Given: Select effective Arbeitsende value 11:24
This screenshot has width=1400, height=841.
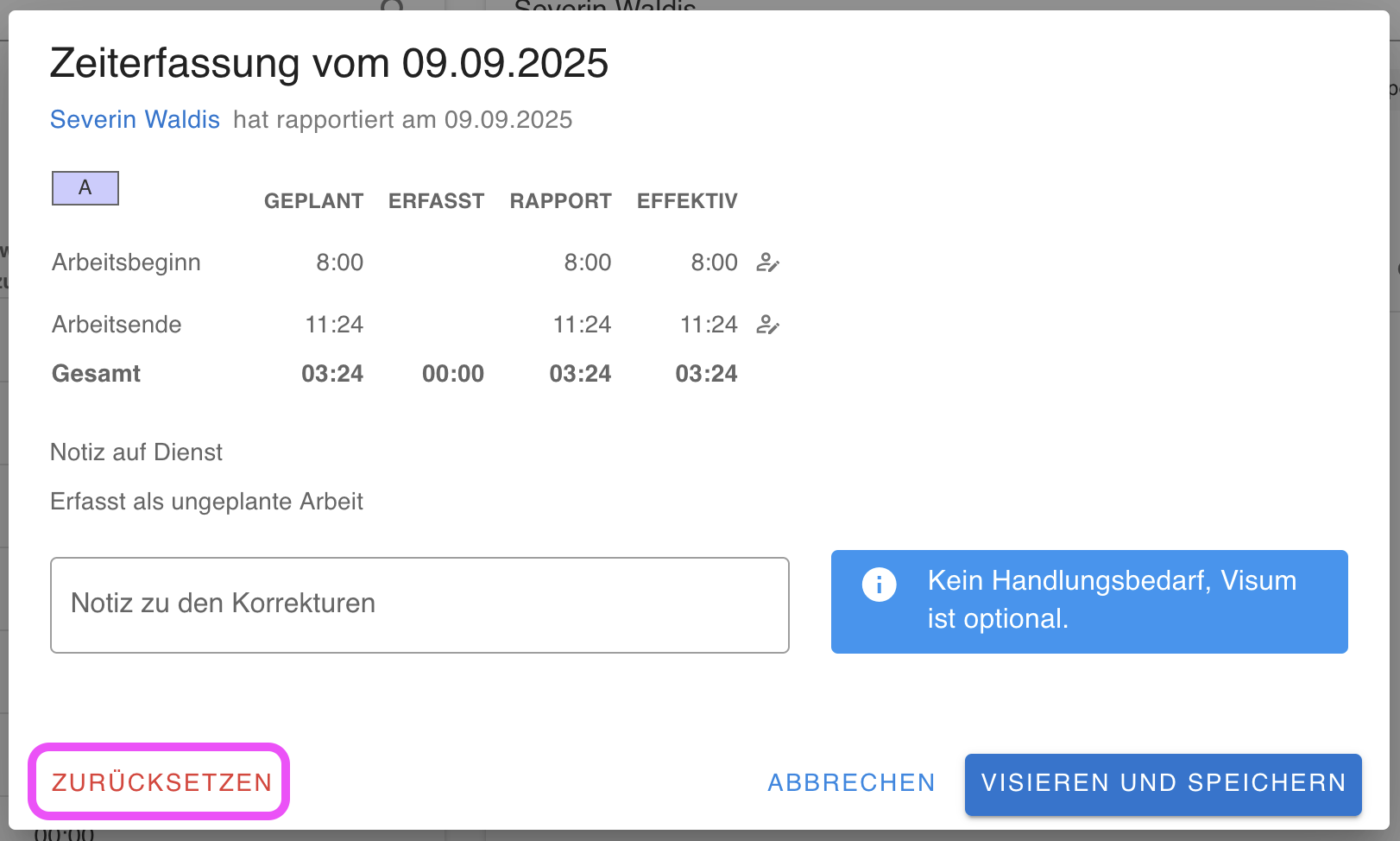Looking at the screenshot, I should (709, 325).
